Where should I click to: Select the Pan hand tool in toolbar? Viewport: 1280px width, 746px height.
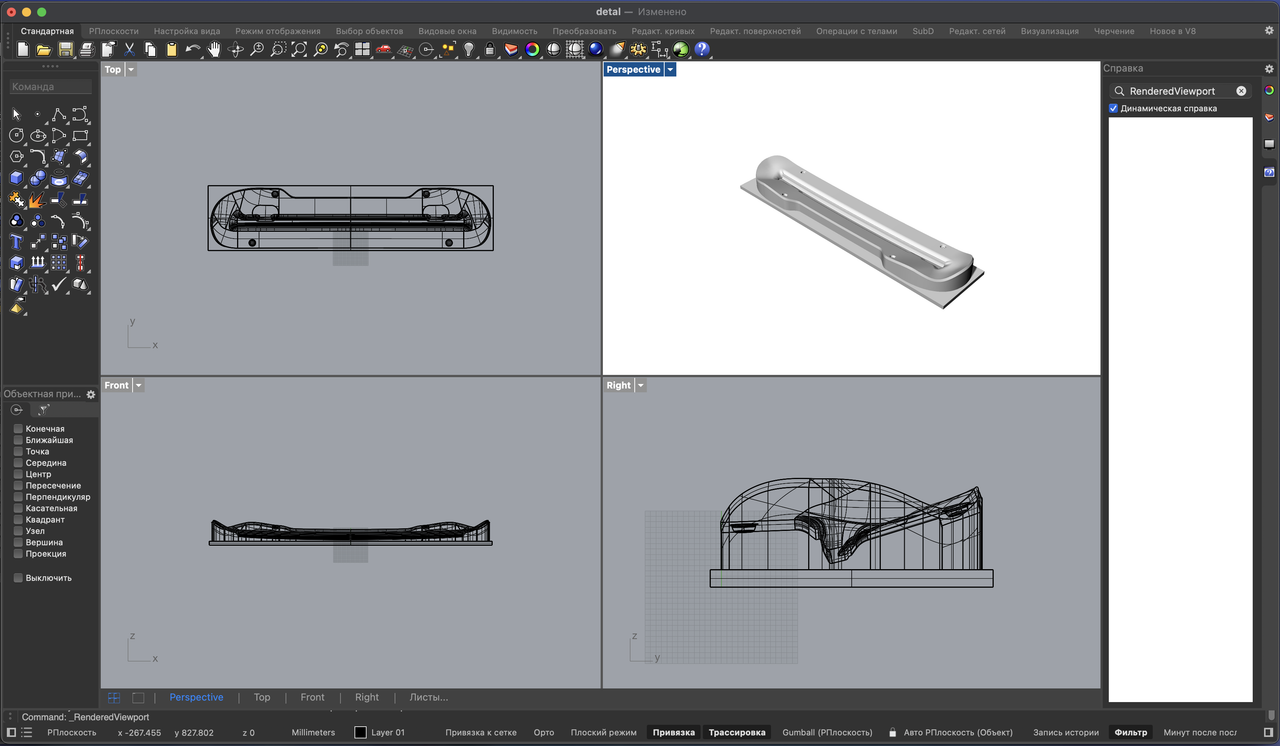tap(214, 49)
